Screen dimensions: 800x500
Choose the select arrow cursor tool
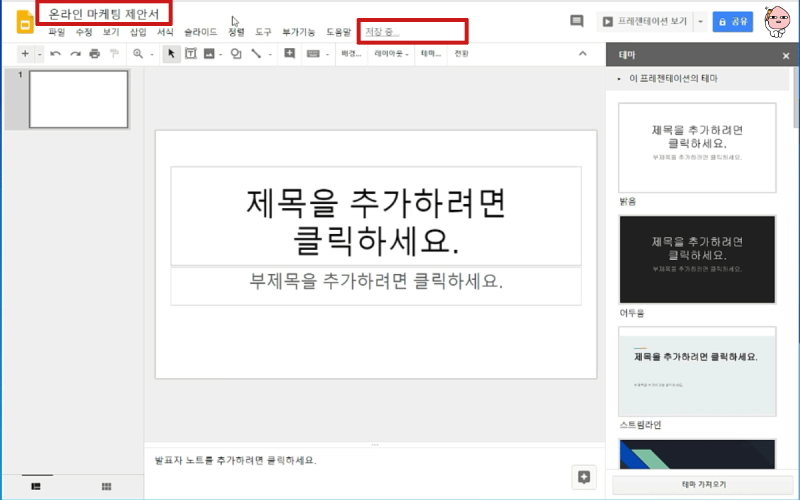coord(171,54)
